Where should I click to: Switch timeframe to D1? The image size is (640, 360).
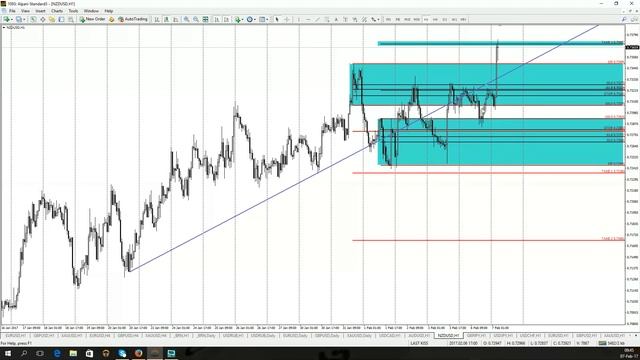(x=444, y=19)
